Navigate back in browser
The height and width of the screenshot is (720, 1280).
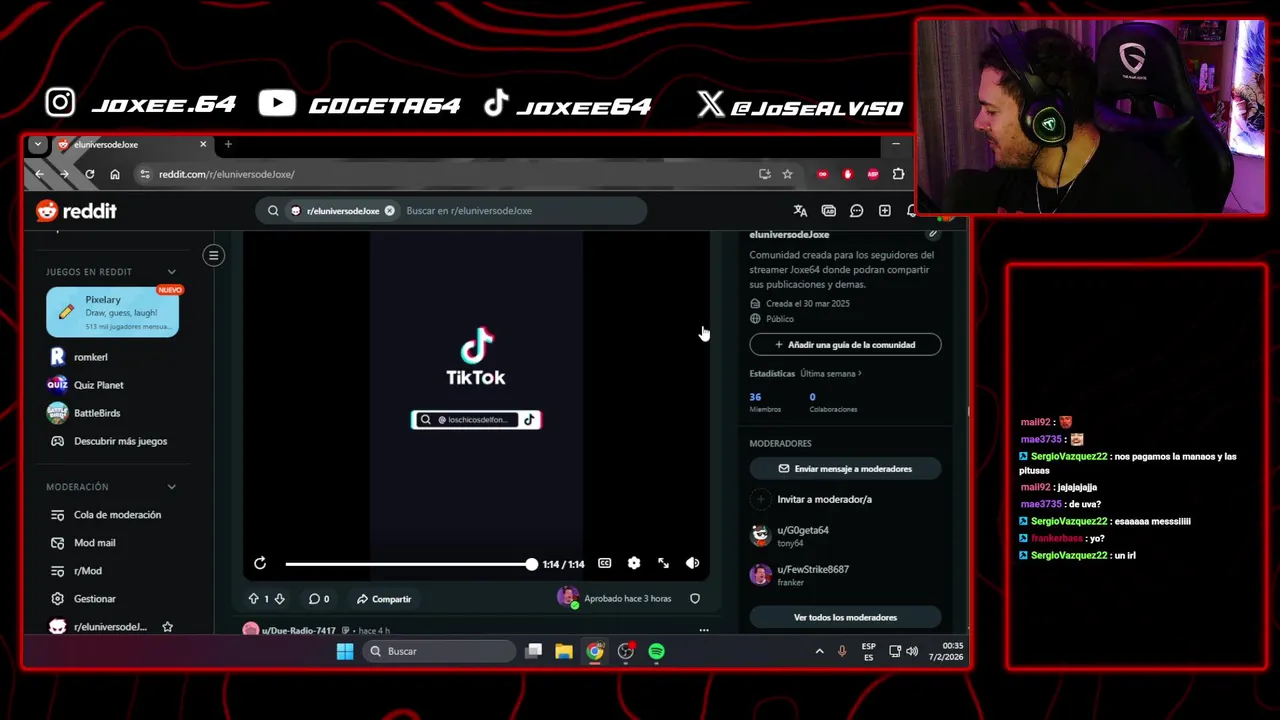click(x=39, y=174)
